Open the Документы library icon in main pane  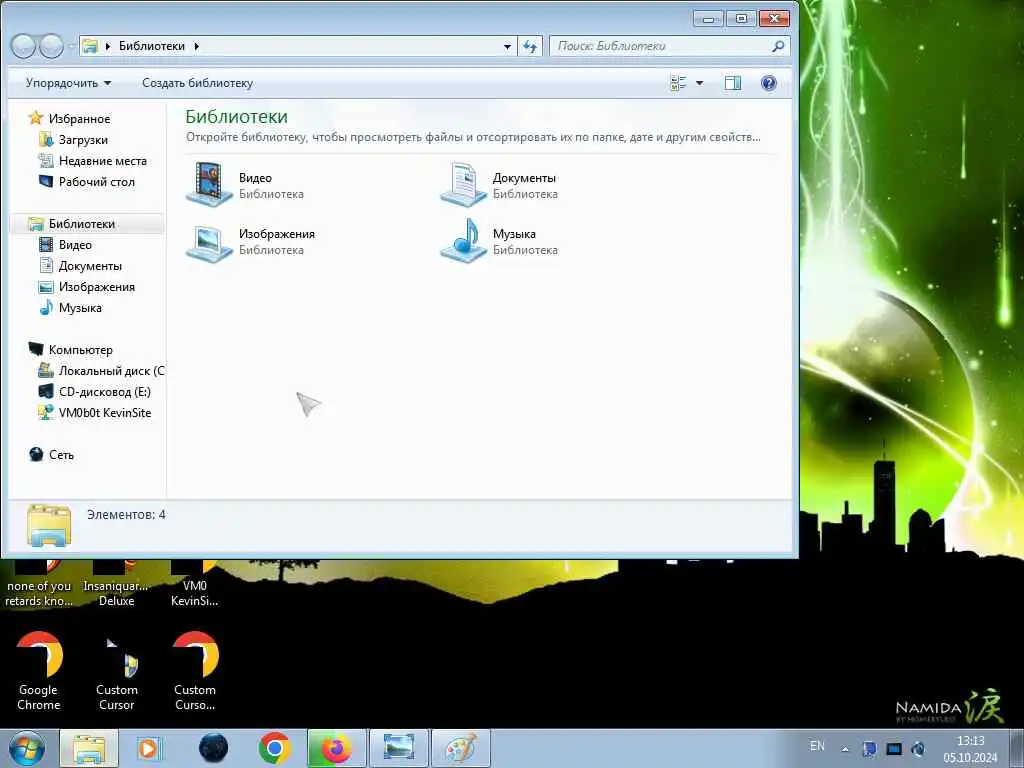pyautogui.click(x=463, y=185)
